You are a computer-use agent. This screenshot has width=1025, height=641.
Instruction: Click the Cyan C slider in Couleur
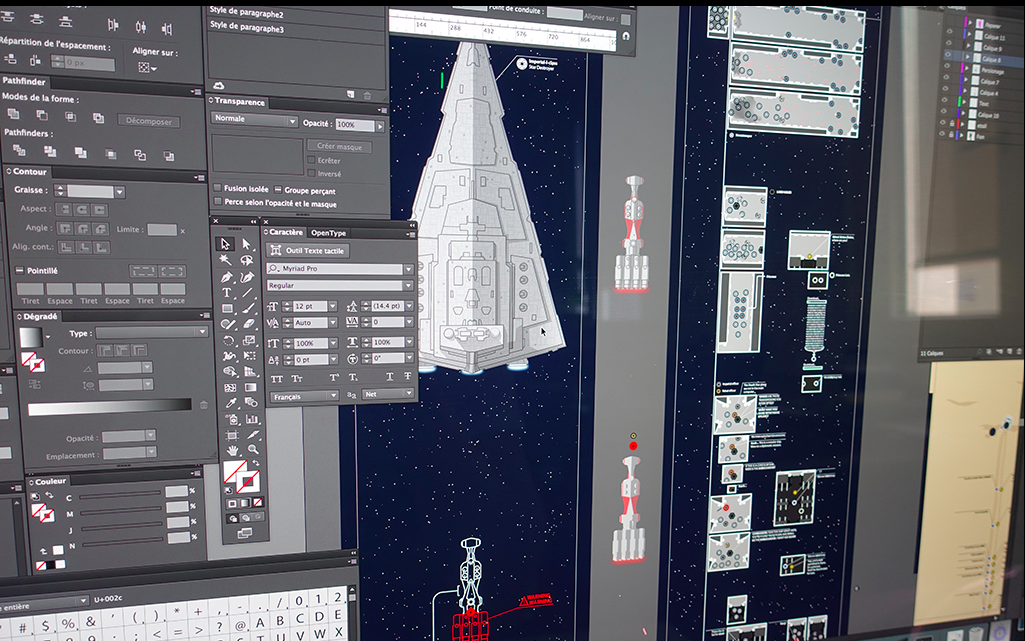point(120,495)
